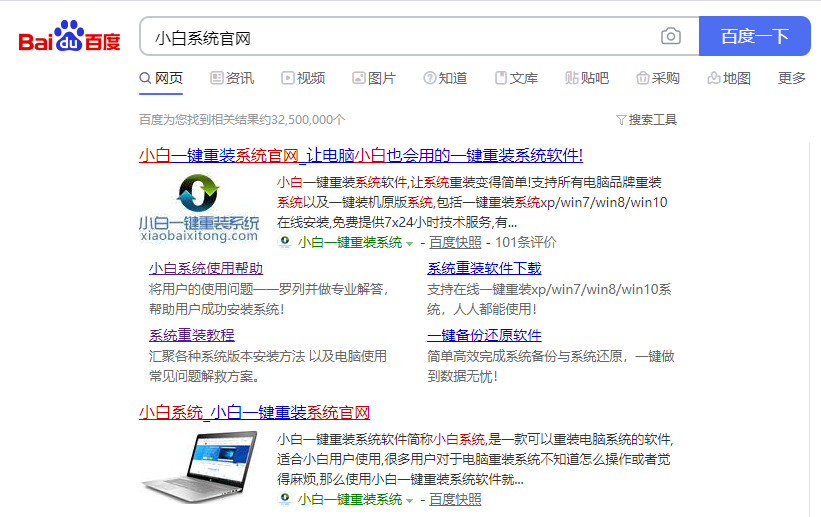Open the 图片 tab
This screenshot has height=517, width=821.
(374, 78)
